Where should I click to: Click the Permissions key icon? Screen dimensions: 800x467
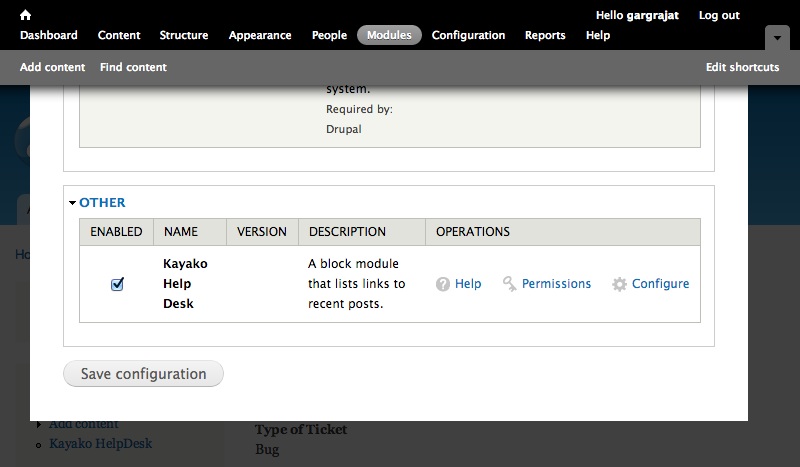[510, 284]
